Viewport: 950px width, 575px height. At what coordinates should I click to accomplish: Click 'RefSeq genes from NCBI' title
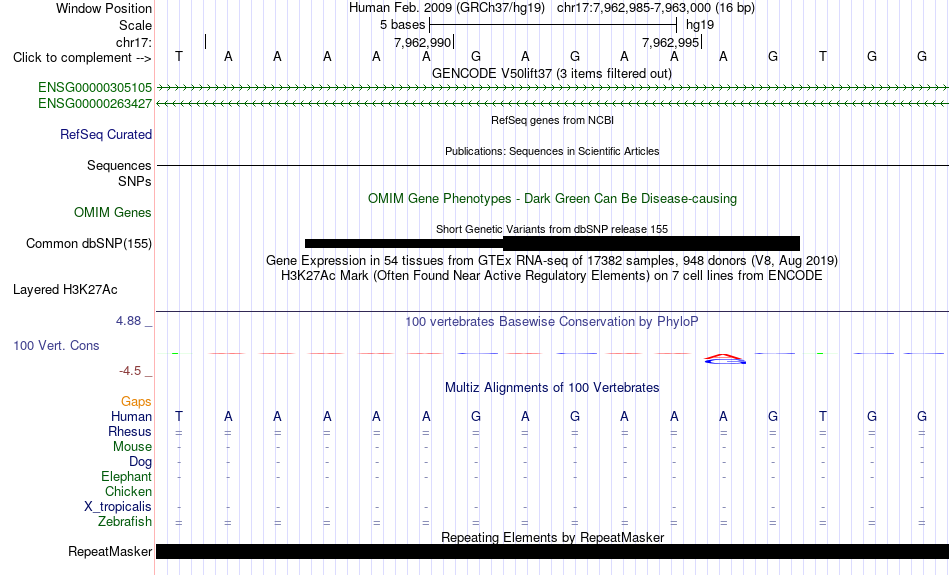point(553,120)
